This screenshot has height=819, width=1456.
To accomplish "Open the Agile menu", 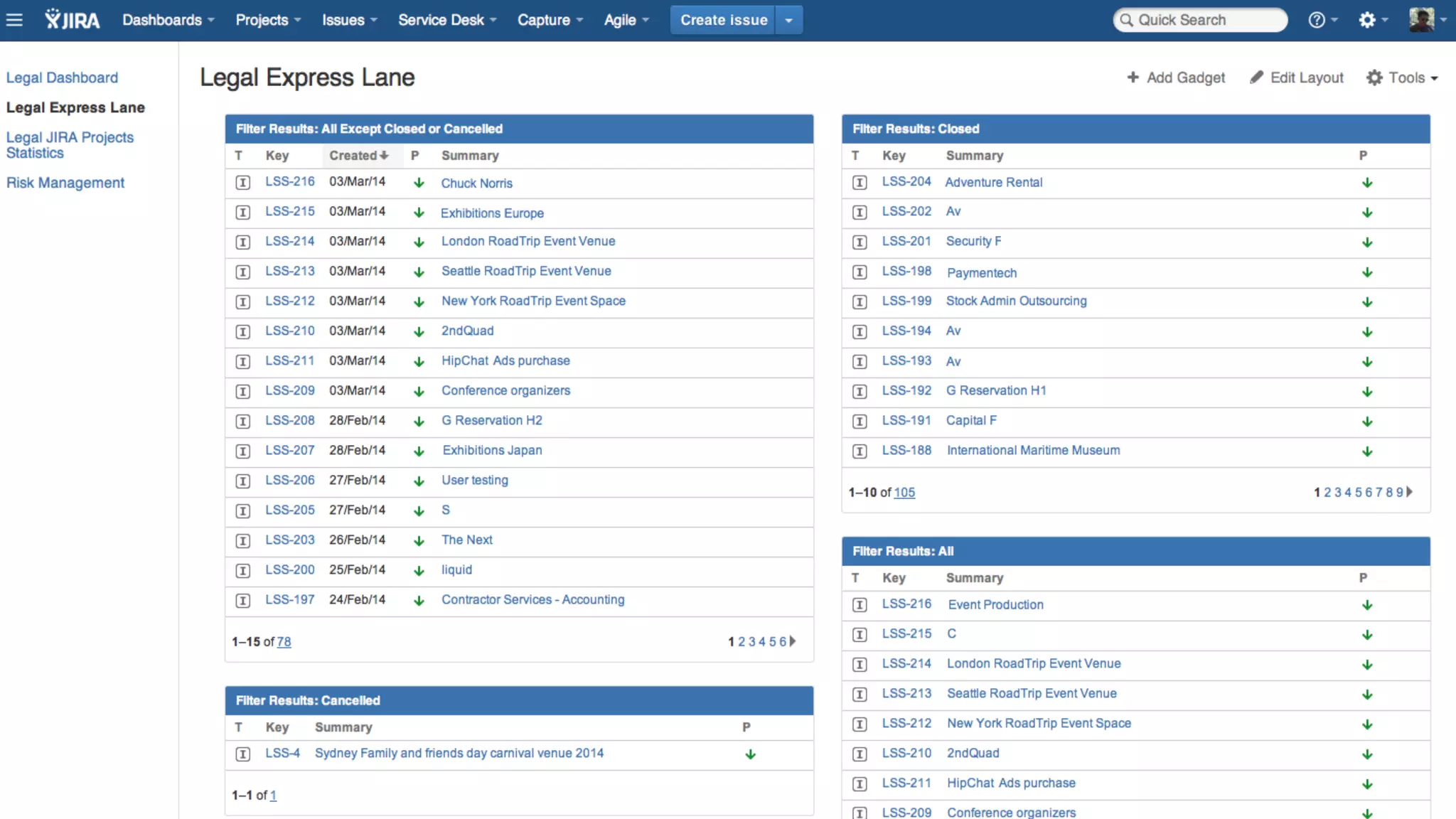I will [x=626, y=20].
